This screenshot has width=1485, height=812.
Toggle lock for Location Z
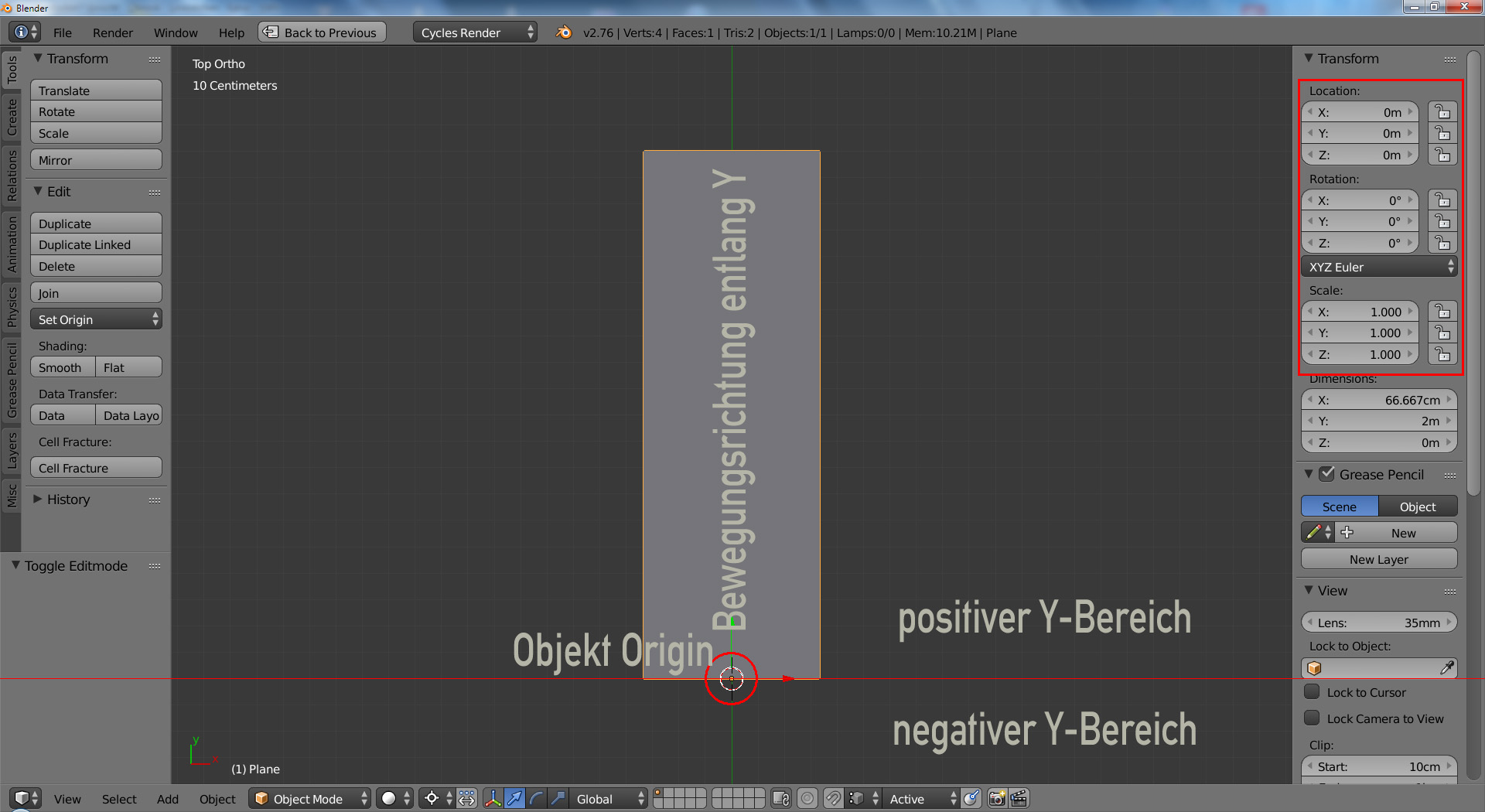(1442, 155)
